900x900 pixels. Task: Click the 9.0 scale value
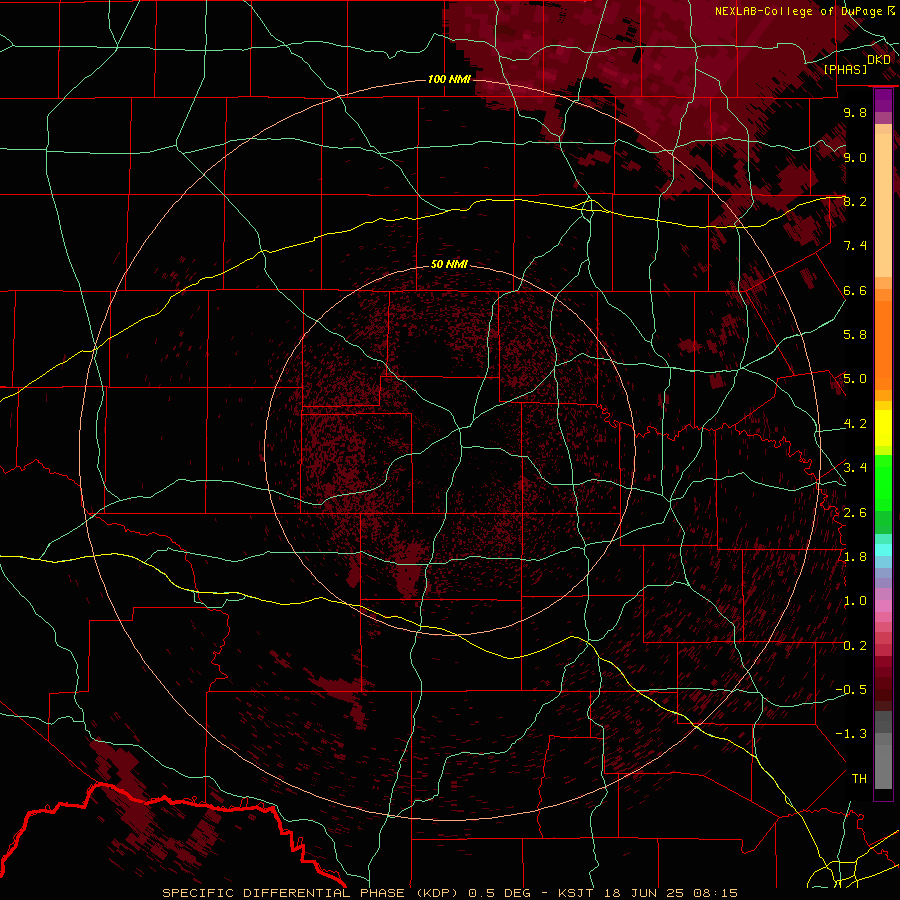pos(855,158)
